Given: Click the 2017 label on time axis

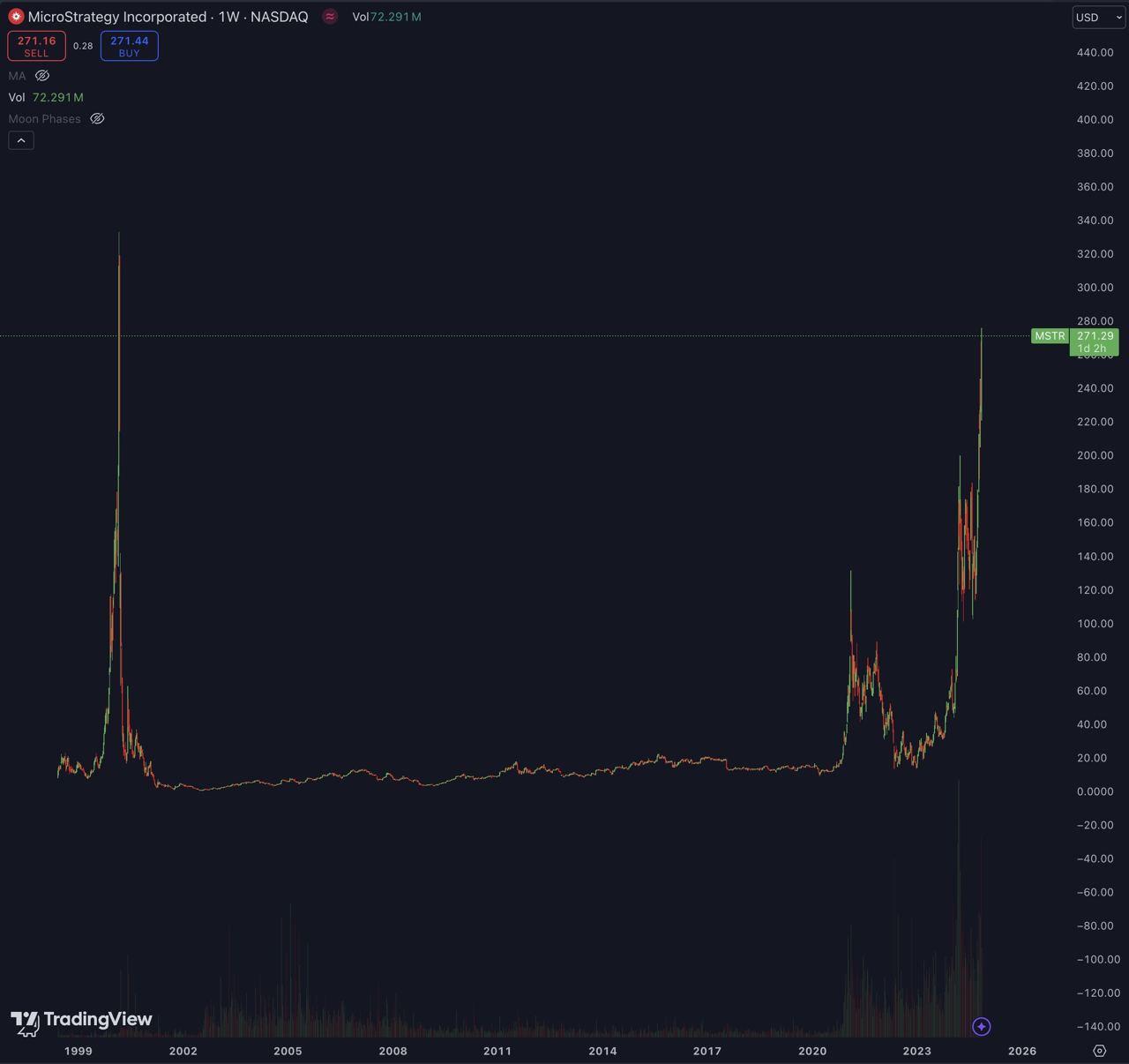Looking at the screenshot, I should 707,1051.
